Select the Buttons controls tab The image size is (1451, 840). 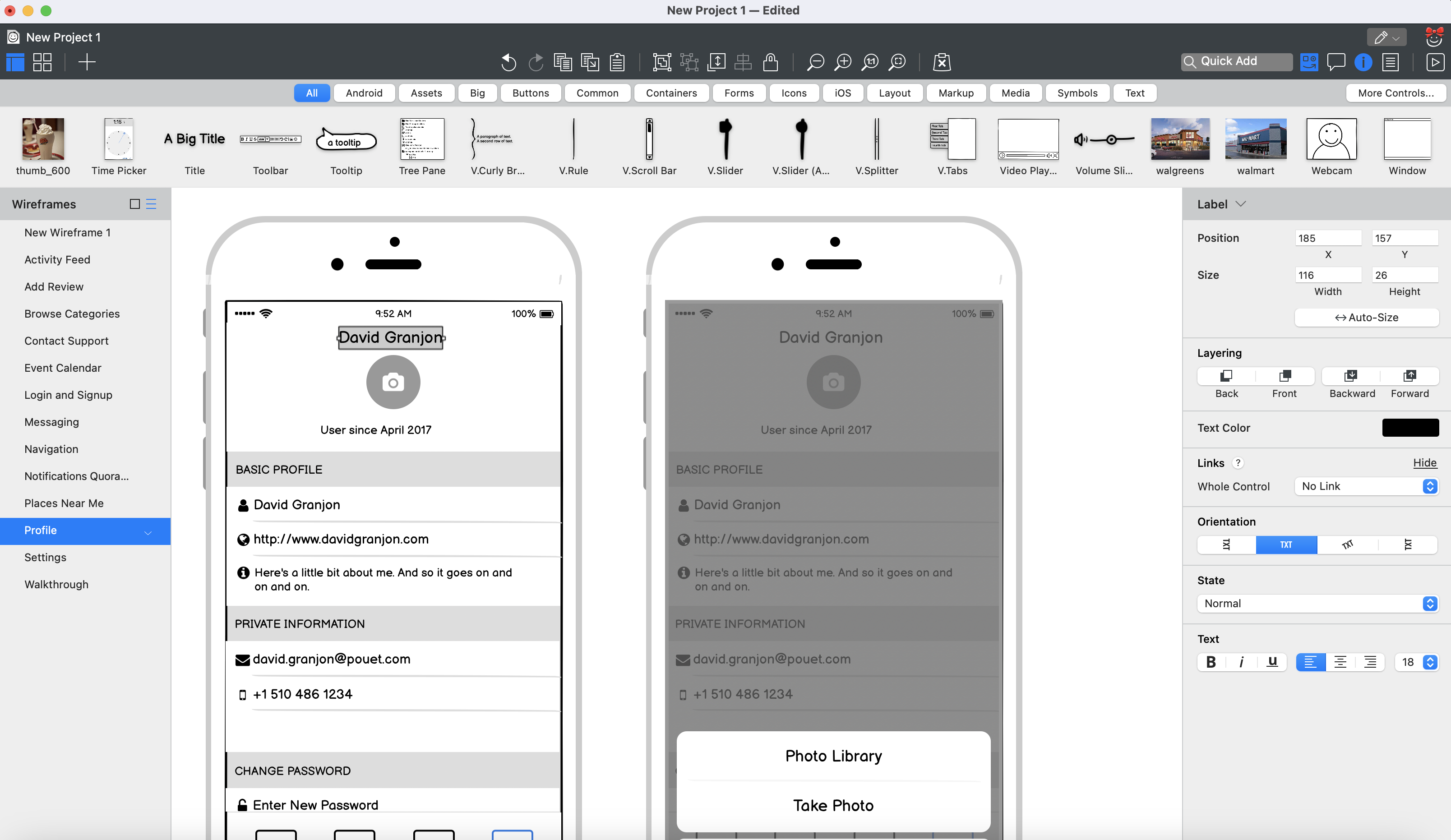530,92
